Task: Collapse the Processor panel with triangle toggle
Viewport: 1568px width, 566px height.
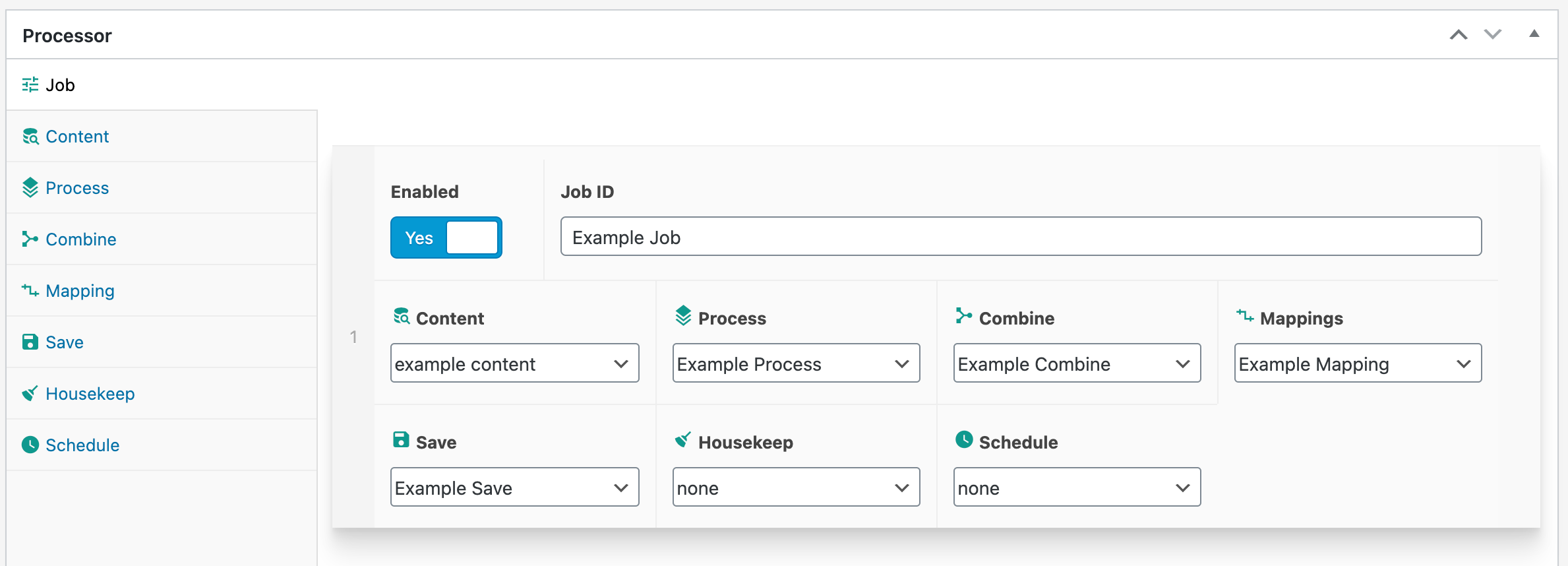Action: tap(1534, 34)
